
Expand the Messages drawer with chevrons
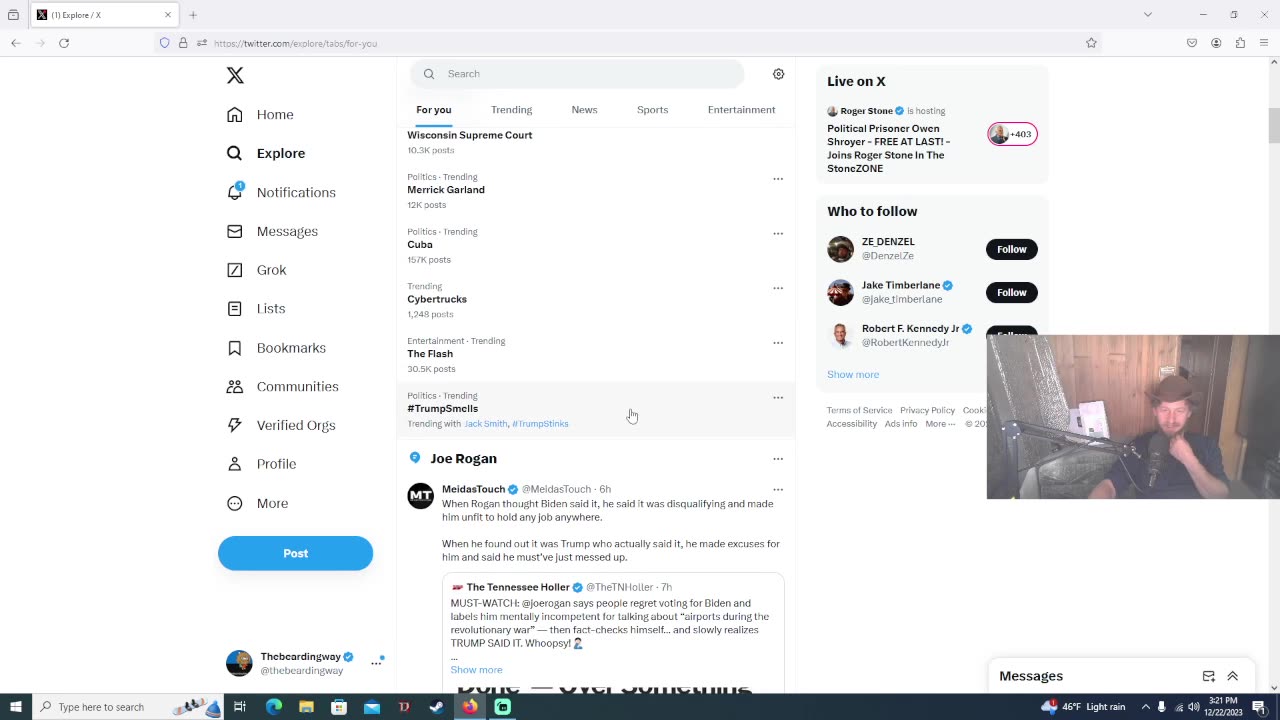(x=1232, y=676)
